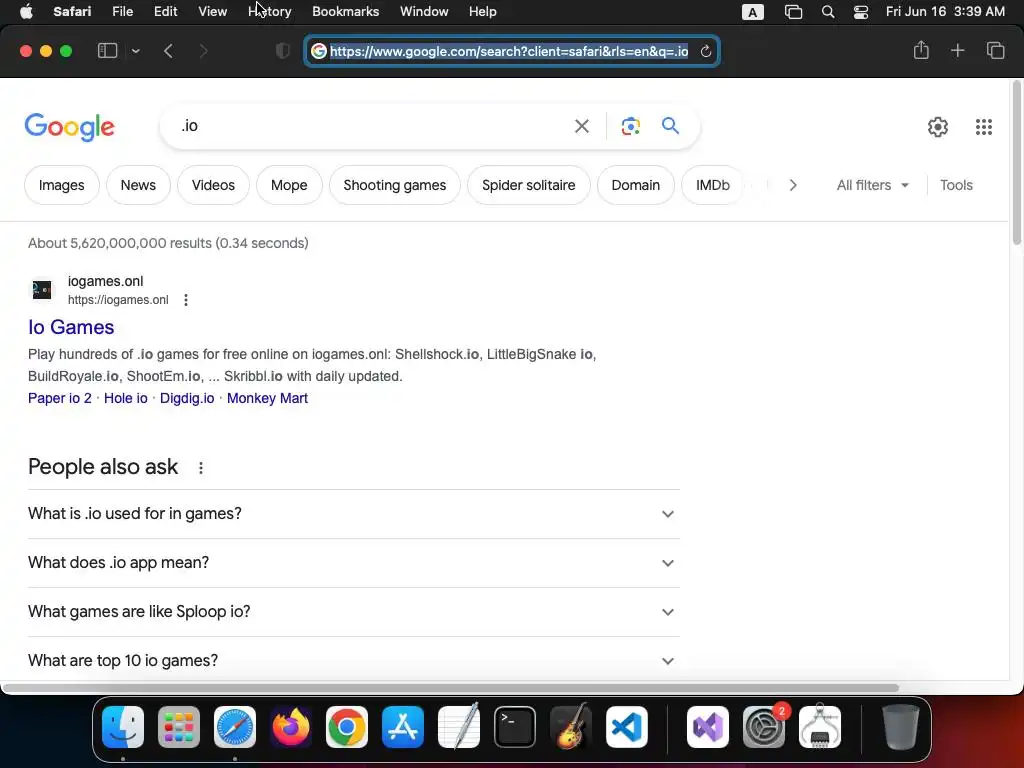This screenshot has width=1024, height=768.
Task: Open Terminal from the Dock
Action: click(515, 727)
